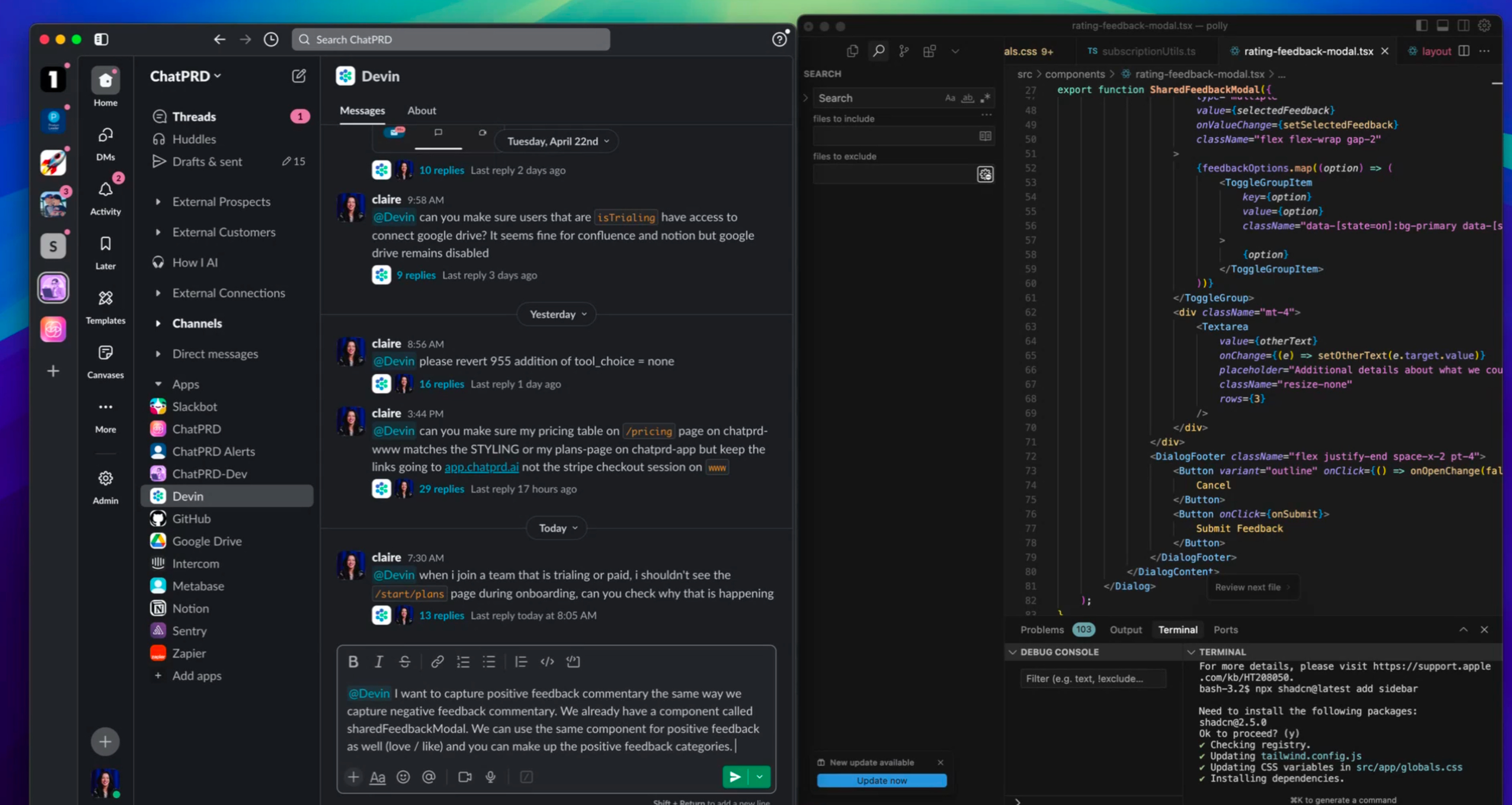Viewport: 1512px width, 805px height.
Task: Toggle bold formatting in message composer
Action: pyautogui.click(x=353, y=662)
